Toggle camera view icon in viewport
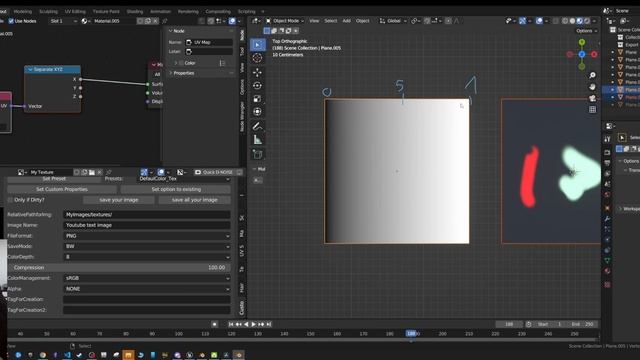 [x=592, y=98]
